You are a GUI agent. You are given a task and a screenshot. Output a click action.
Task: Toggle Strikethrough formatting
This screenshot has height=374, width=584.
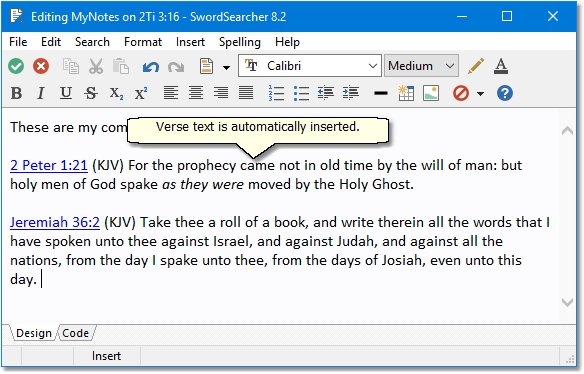tap(91, 93)
